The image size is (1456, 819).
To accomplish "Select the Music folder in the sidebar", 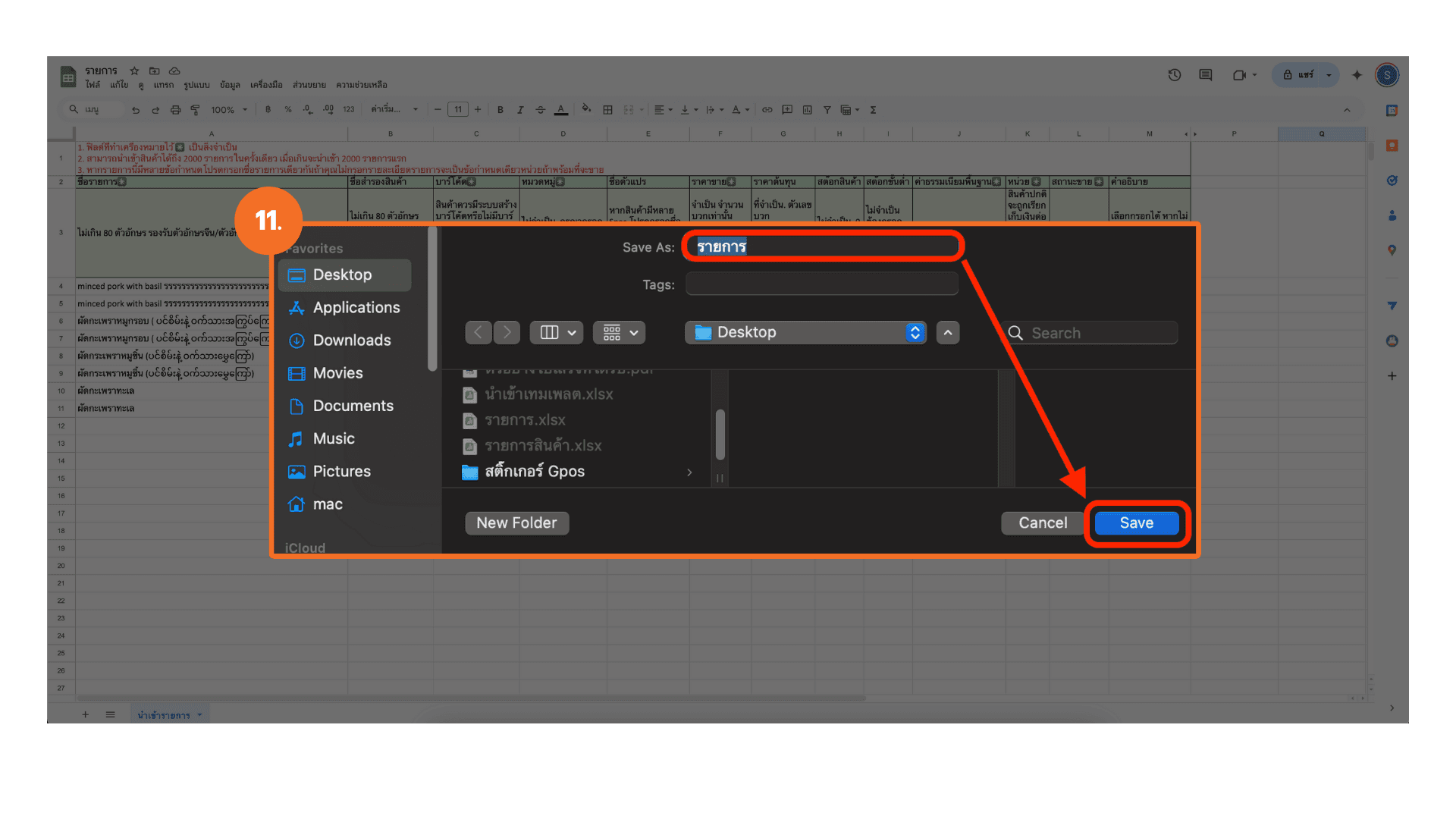I will [x=334, y=439].
